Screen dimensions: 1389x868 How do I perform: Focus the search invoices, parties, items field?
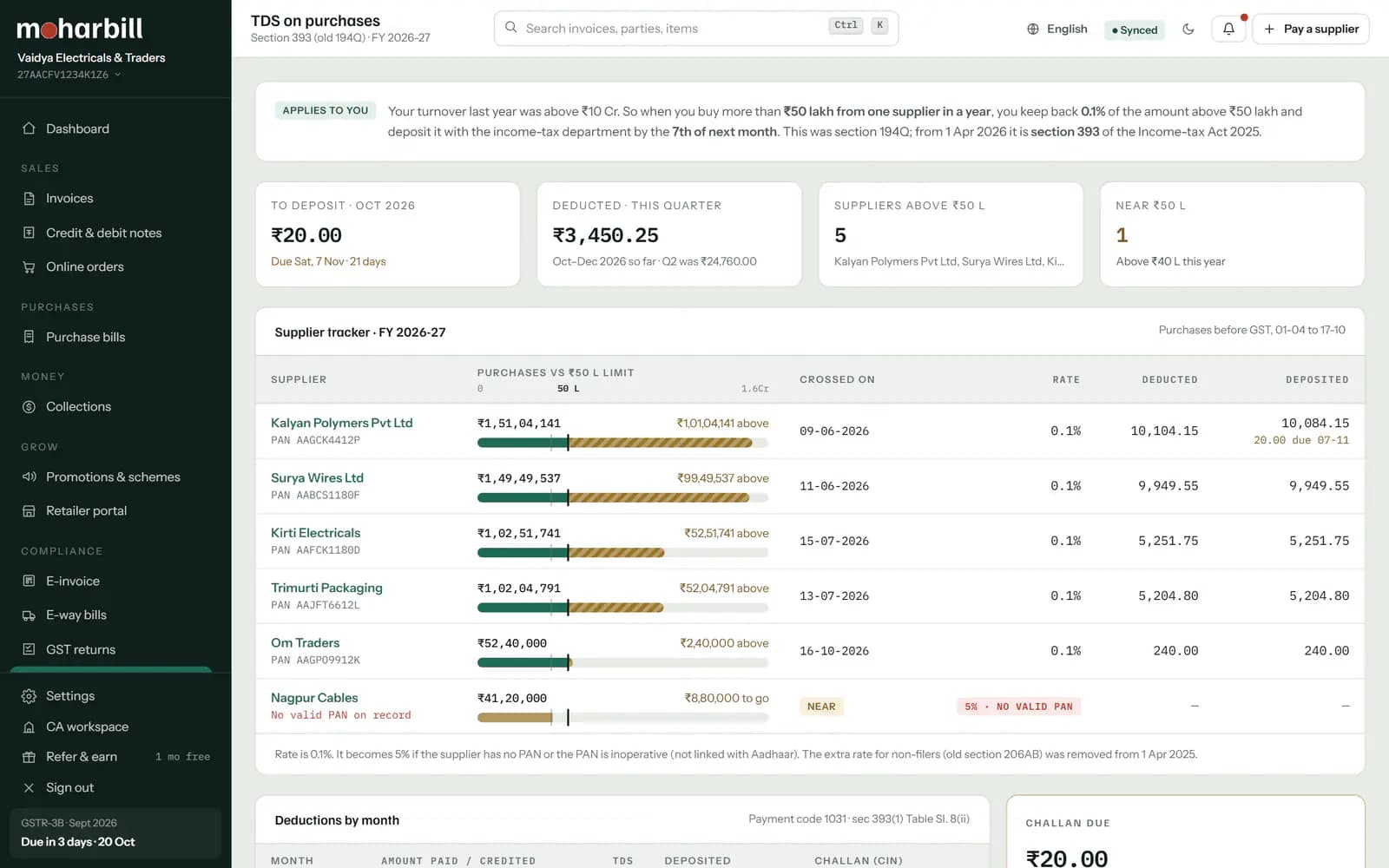[696, 29]
